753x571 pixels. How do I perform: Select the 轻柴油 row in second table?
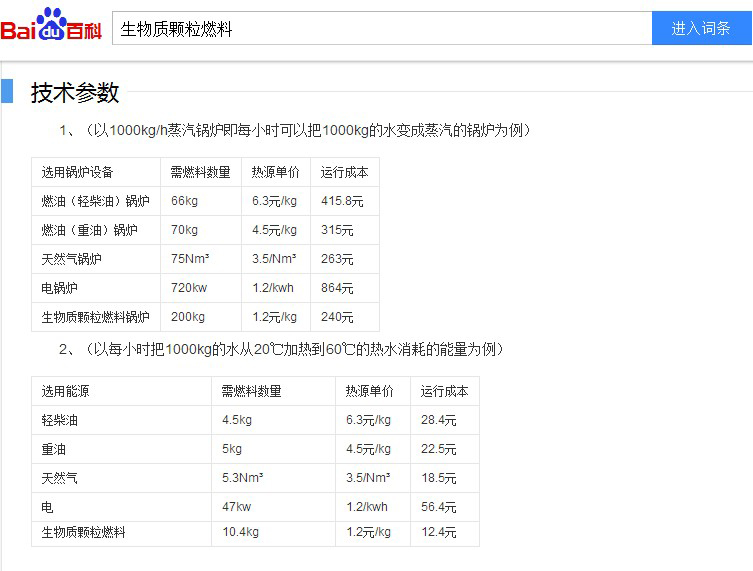point(59,420)
